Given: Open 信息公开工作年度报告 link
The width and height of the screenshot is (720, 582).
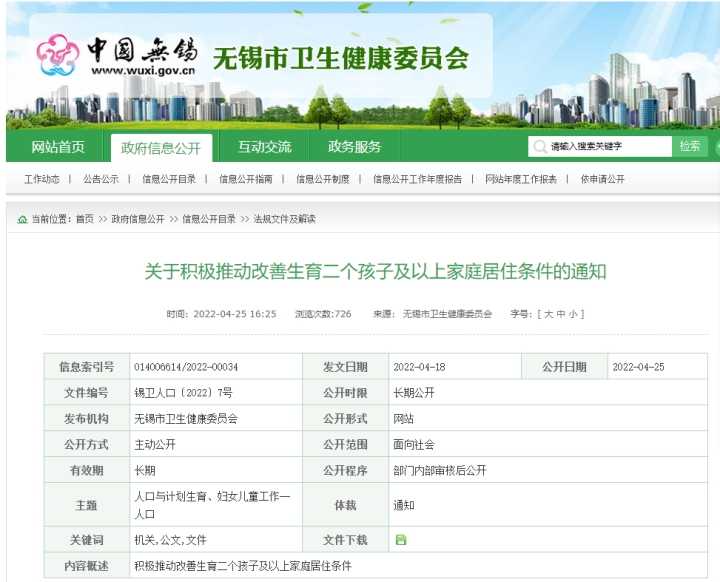Looking at the screenshot, I should pos(417,180).
